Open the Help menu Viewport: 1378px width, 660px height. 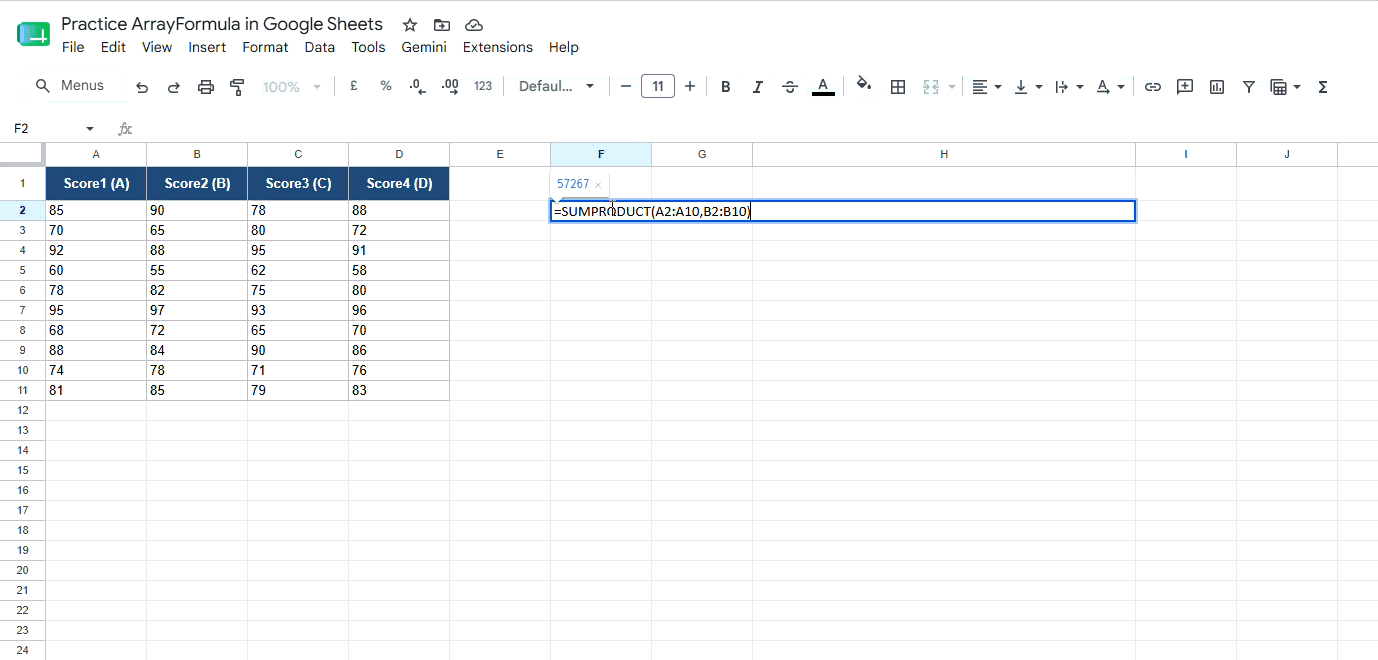pos(564,47)
